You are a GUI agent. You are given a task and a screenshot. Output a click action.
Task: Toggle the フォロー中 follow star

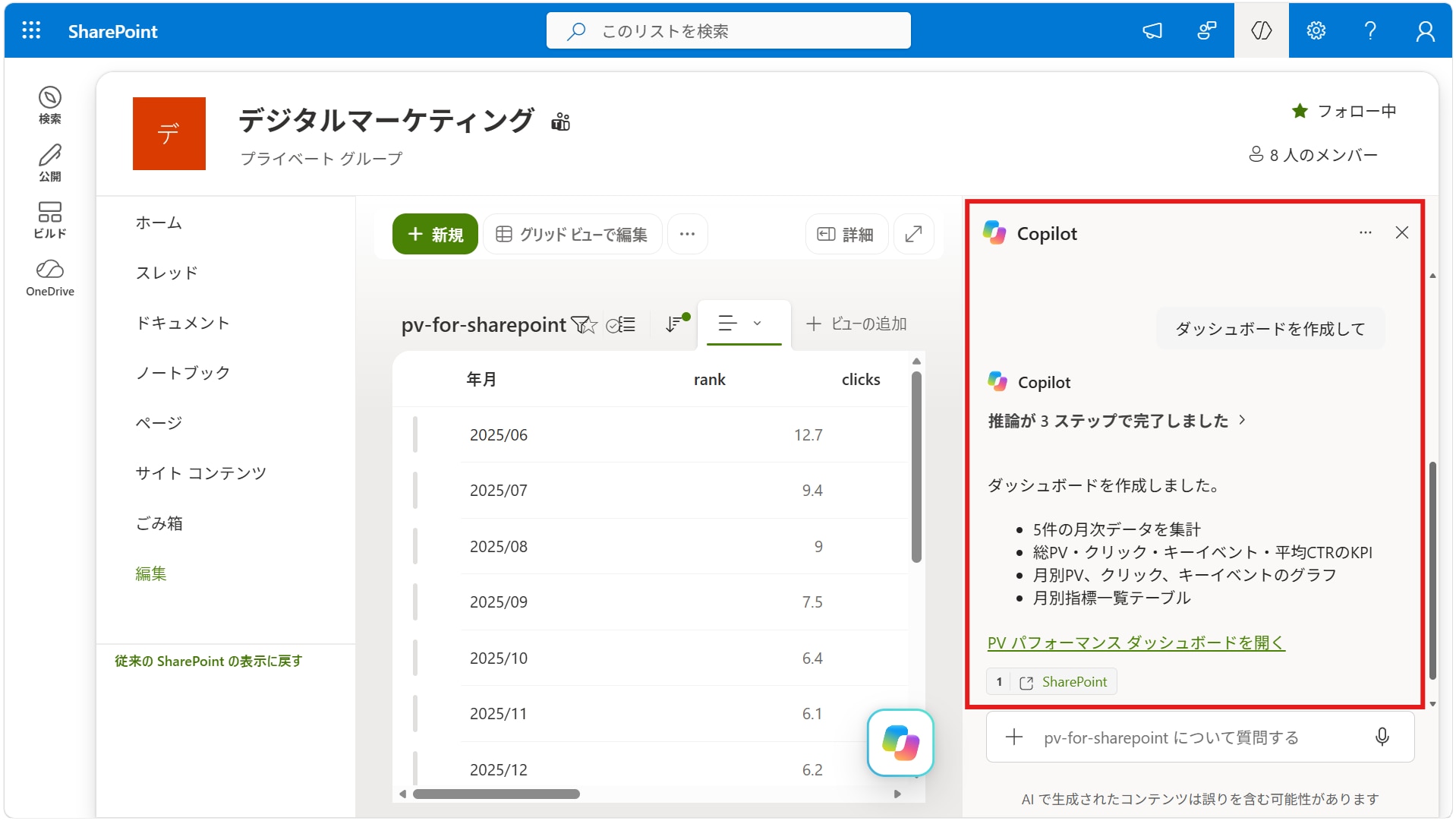(1300, 111)
